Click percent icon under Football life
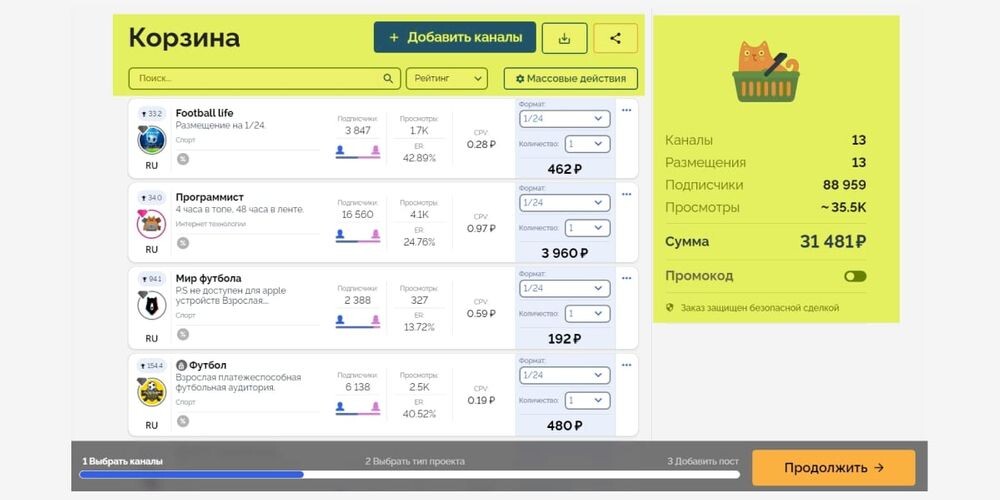The height and width of the screenshot is (500, 1000). pyautogui.click(x=182, y=159)
